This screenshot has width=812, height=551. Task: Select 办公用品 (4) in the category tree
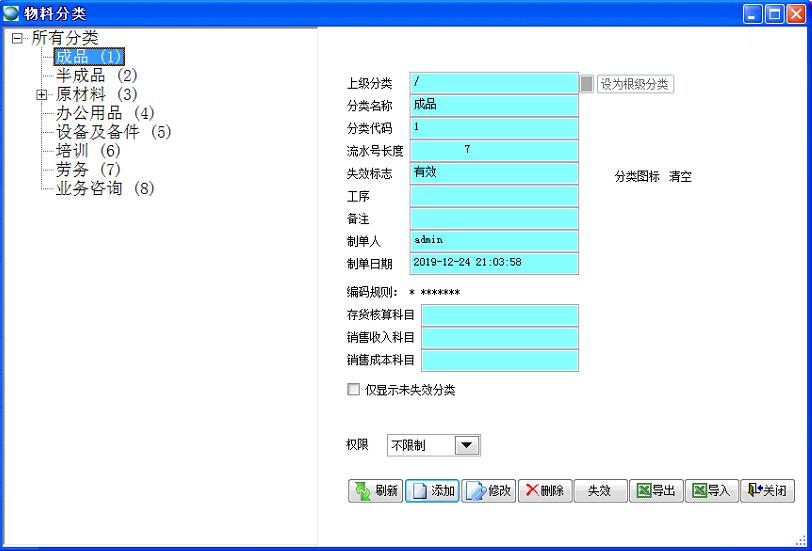coord(104,113)
